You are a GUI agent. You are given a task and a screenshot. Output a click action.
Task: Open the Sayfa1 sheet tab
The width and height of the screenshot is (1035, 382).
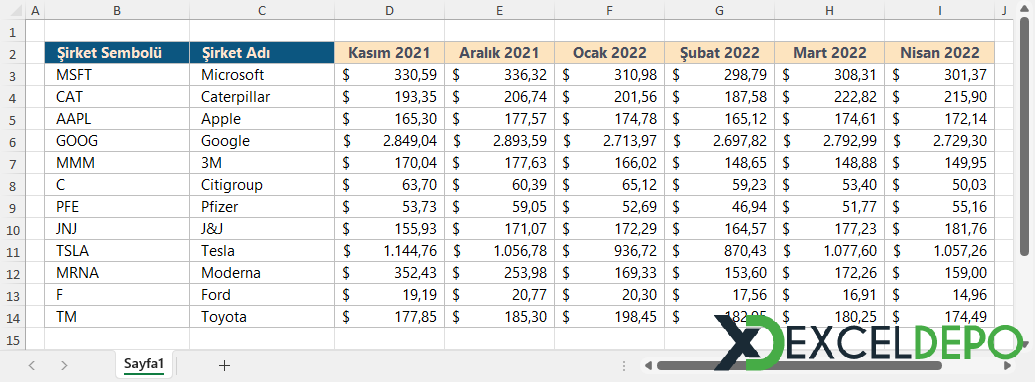coord(144,364)
